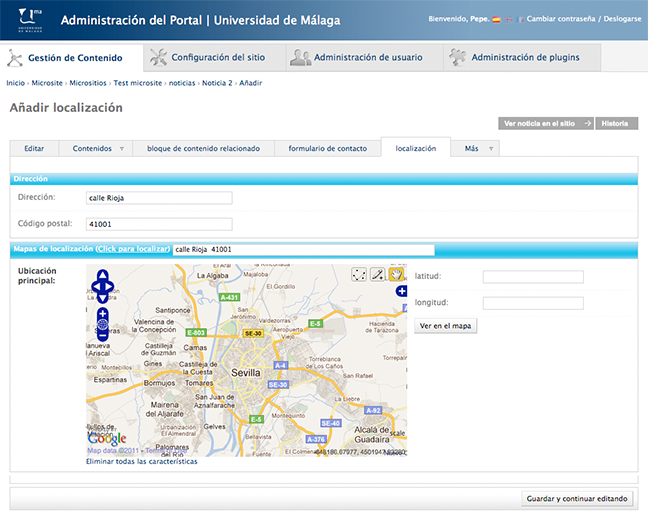Image resolution: width=648 pixels, height=532 pixels.
Task: Pan the map left with the arrow
Action: [x=96, y=286]
